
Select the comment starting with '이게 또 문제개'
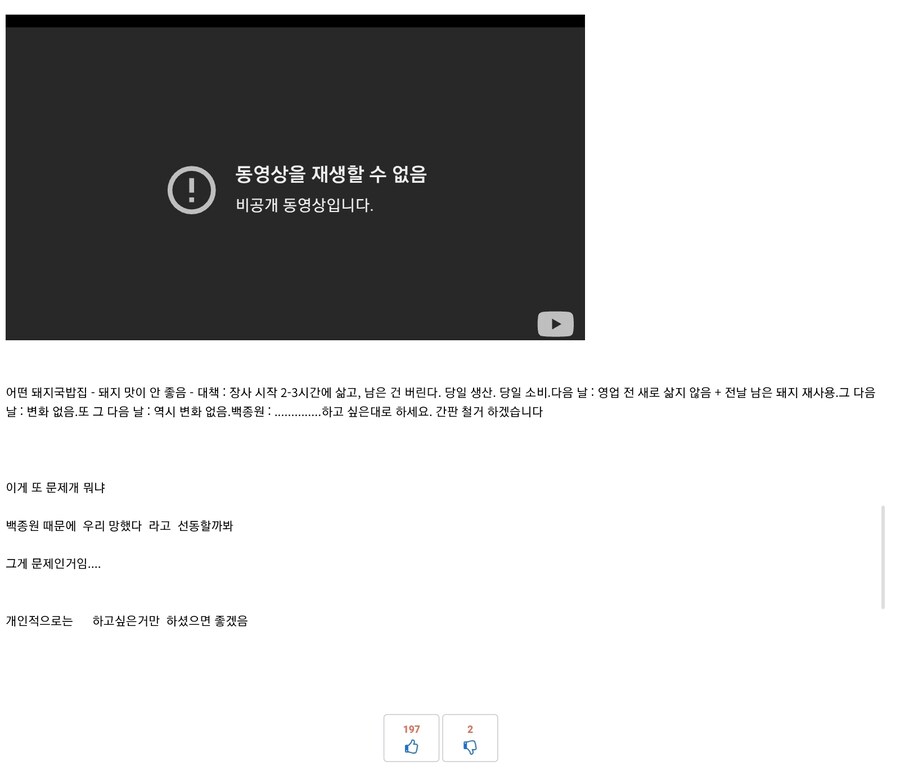pyautogui.click(x=57, y=487)
